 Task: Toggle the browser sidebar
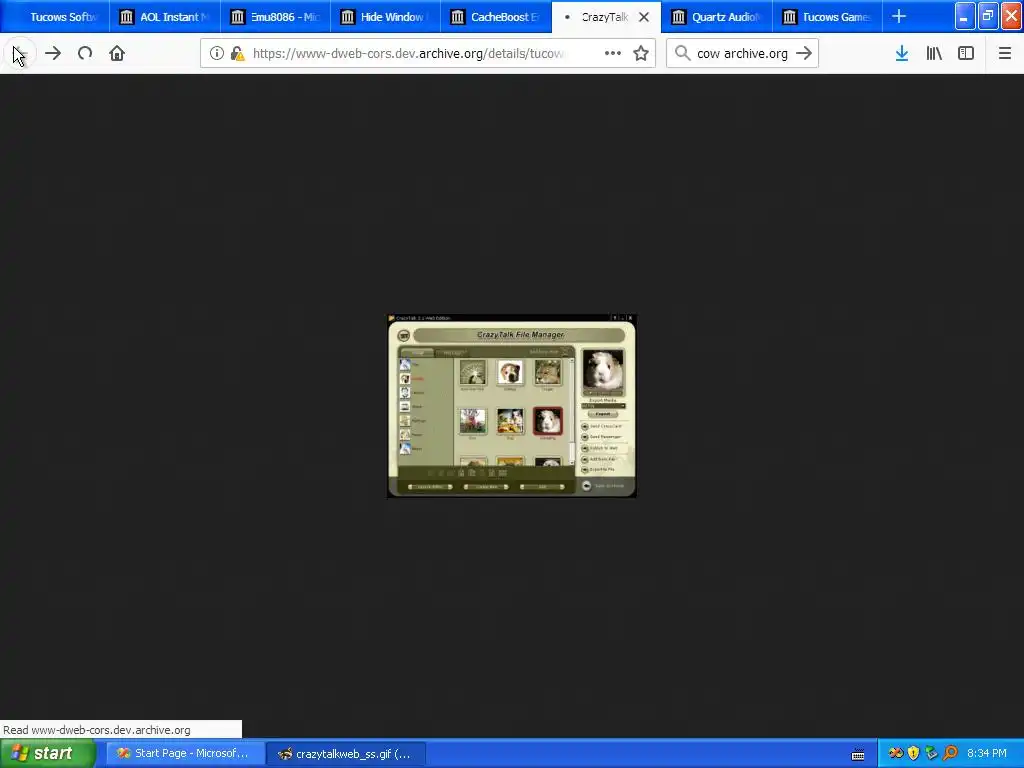tap(966, 54)
